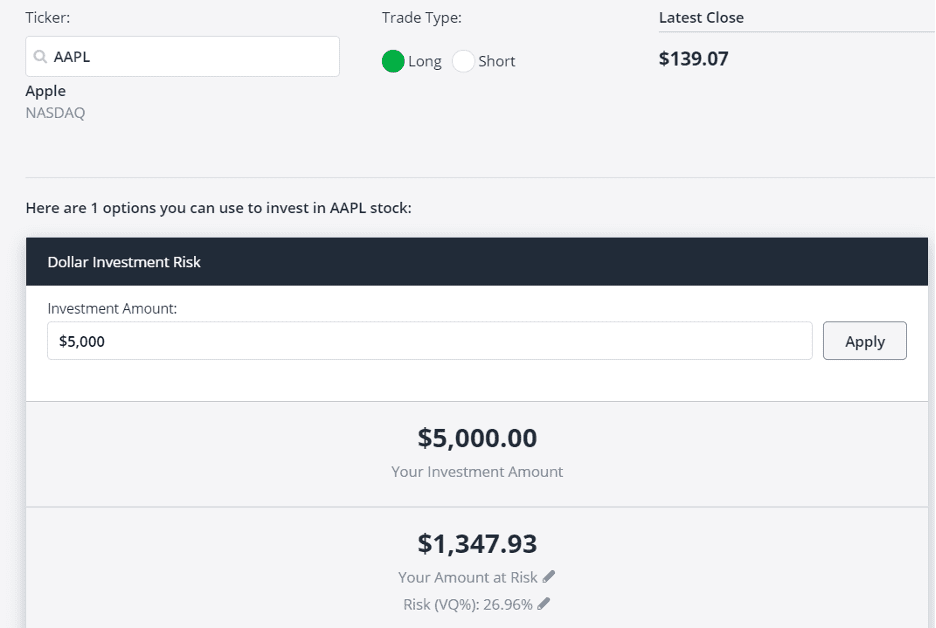Viewport: 936px width, 628px height.
Task: Click the Your Amount at Risk label
Action: point(468,577)
